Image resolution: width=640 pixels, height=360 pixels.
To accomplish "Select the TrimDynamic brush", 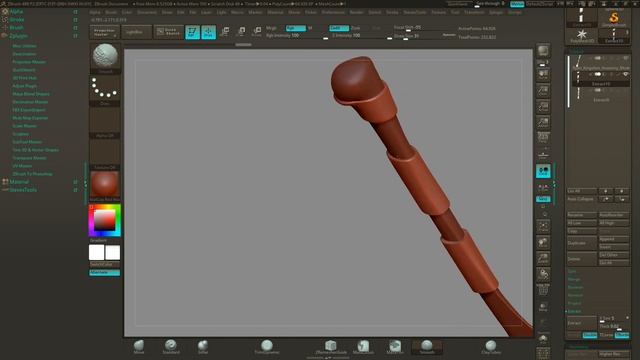I will [267, 347].
